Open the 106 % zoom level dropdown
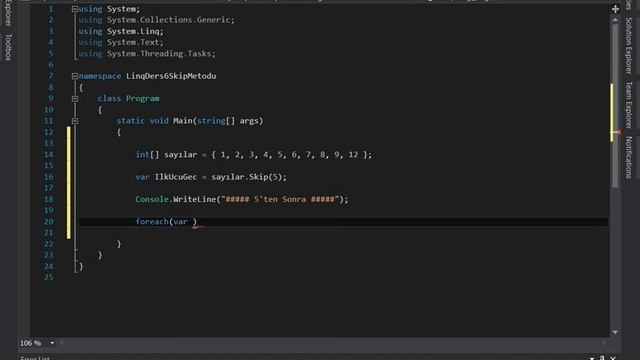Image resolution: width=640 pixels, height=360 pixels. click(x=52, y=343)
